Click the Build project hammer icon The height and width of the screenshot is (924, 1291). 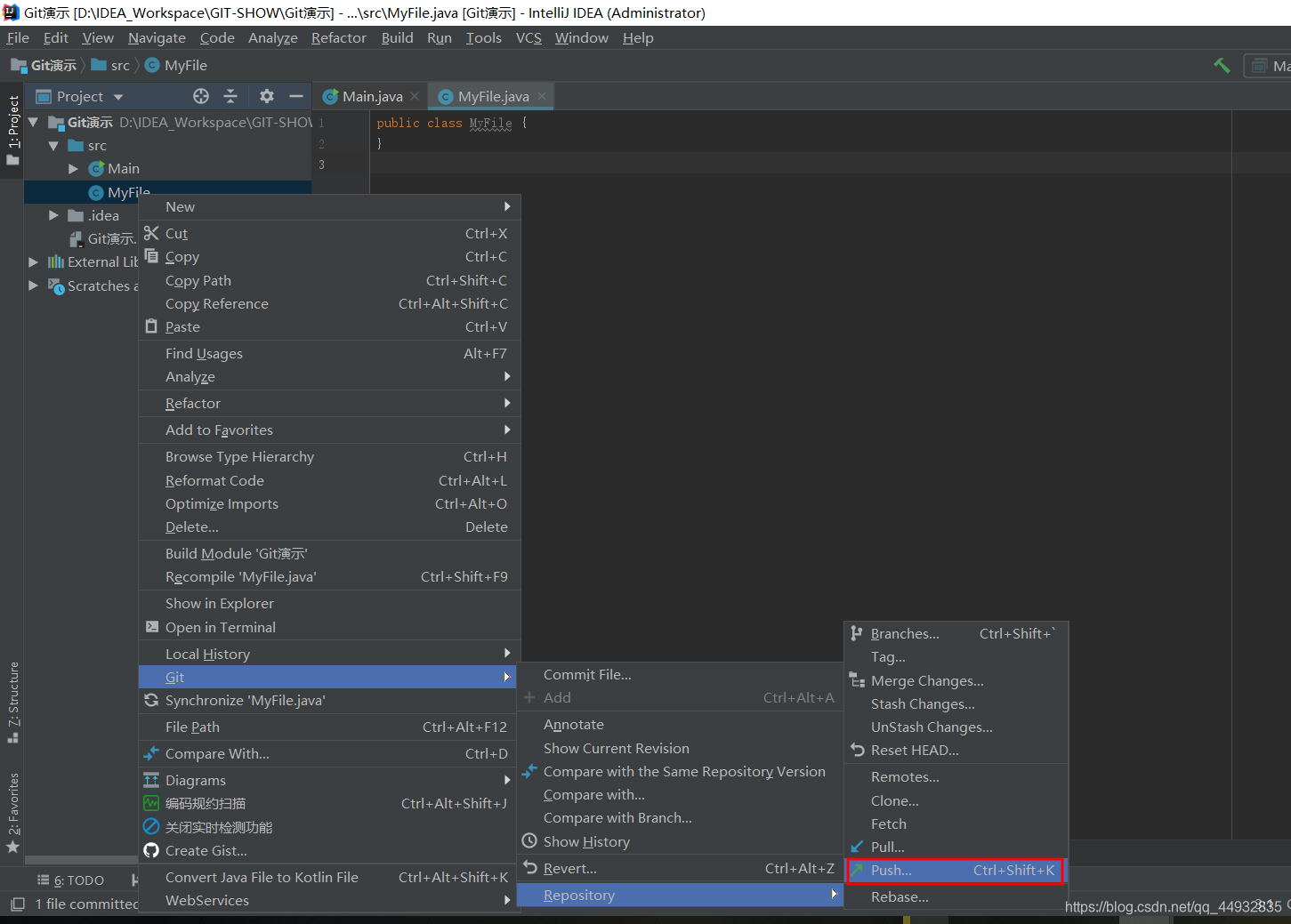tap(1222, 65)
